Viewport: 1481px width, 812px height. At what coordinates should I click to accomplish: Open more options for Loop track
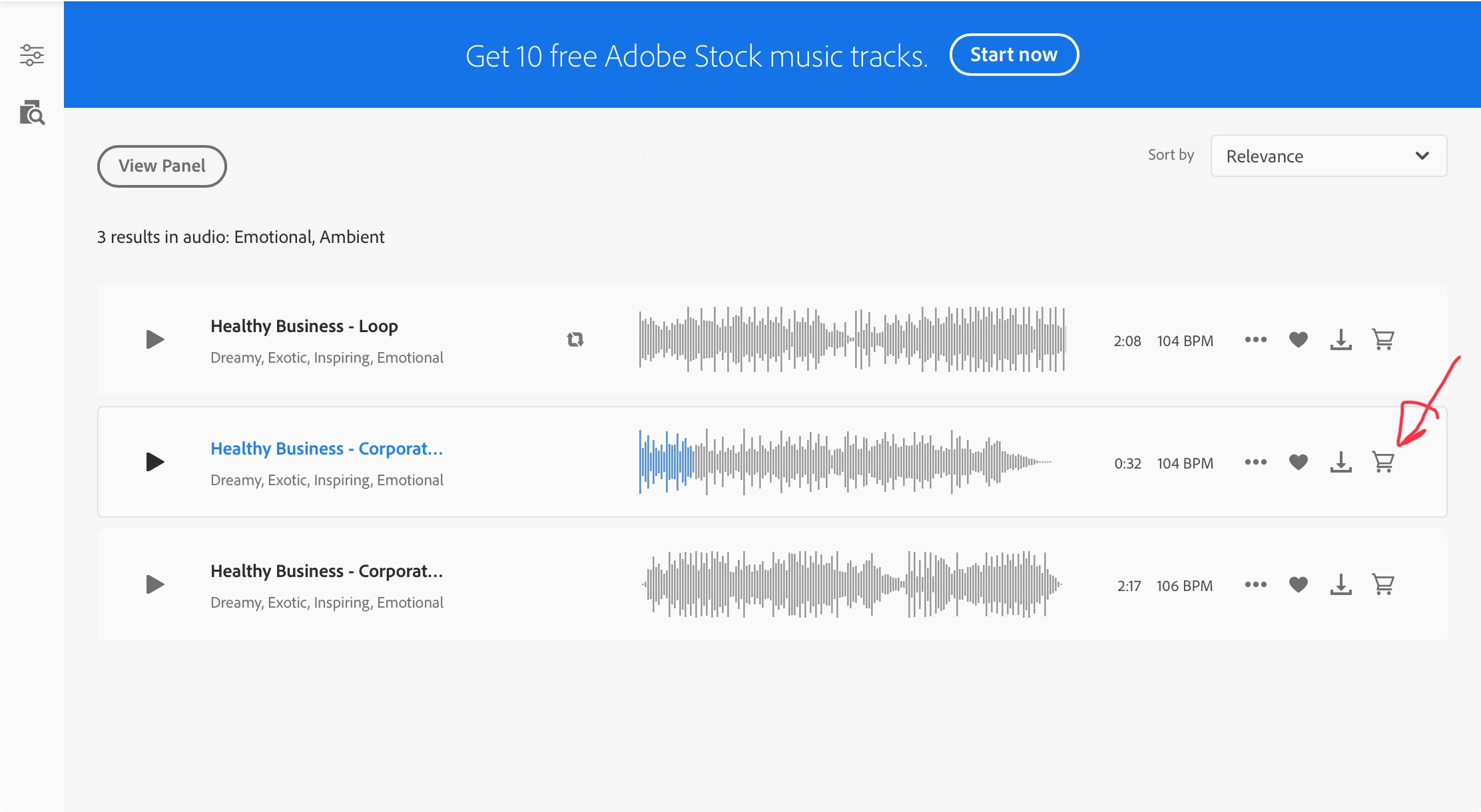click(1255, 339)
